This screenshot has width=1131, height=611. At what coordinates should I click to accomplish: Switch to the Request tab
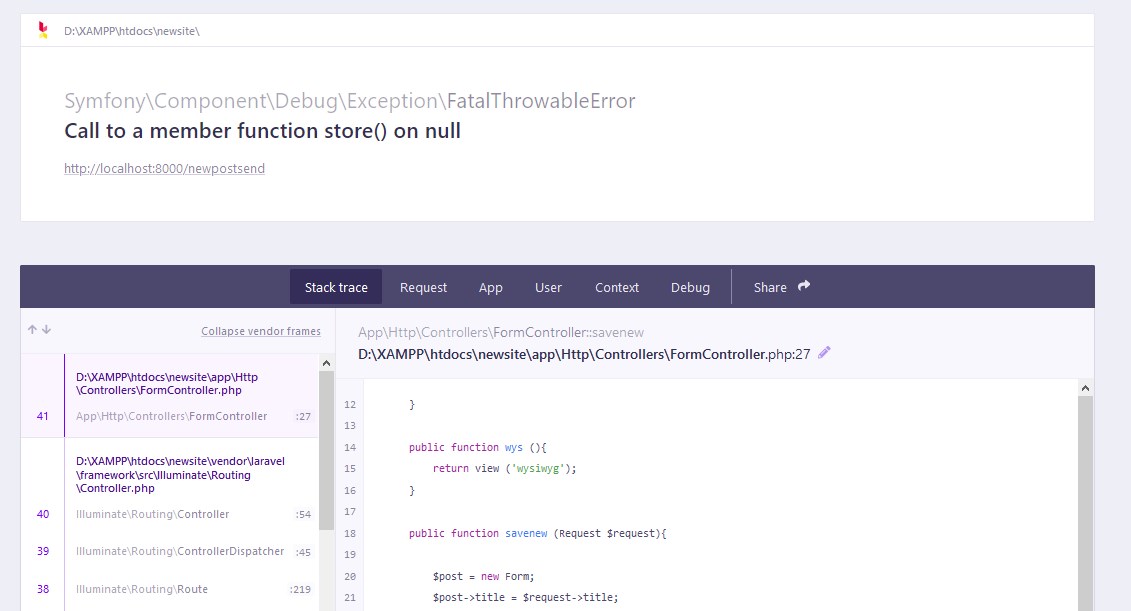click(x=423, y=287)
